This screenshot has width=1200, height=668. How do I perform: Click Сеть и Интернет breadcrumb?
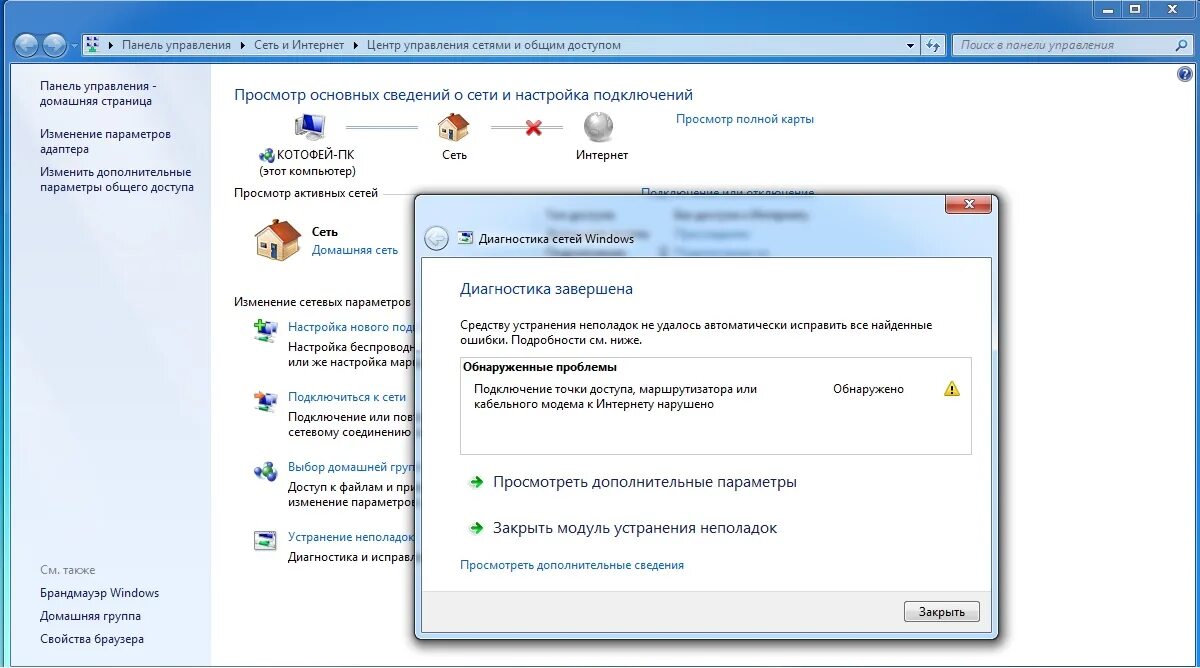(298, 45)
